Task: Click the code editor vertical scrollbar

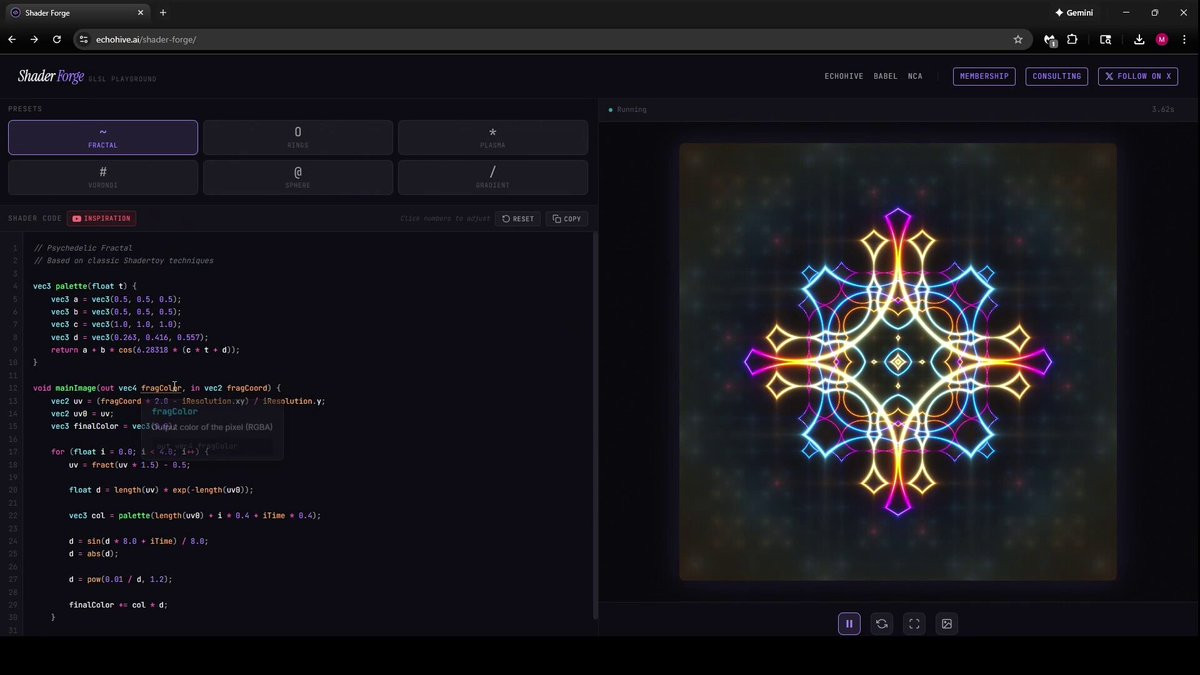Action: pyautogui.click(x=595, y=425)
